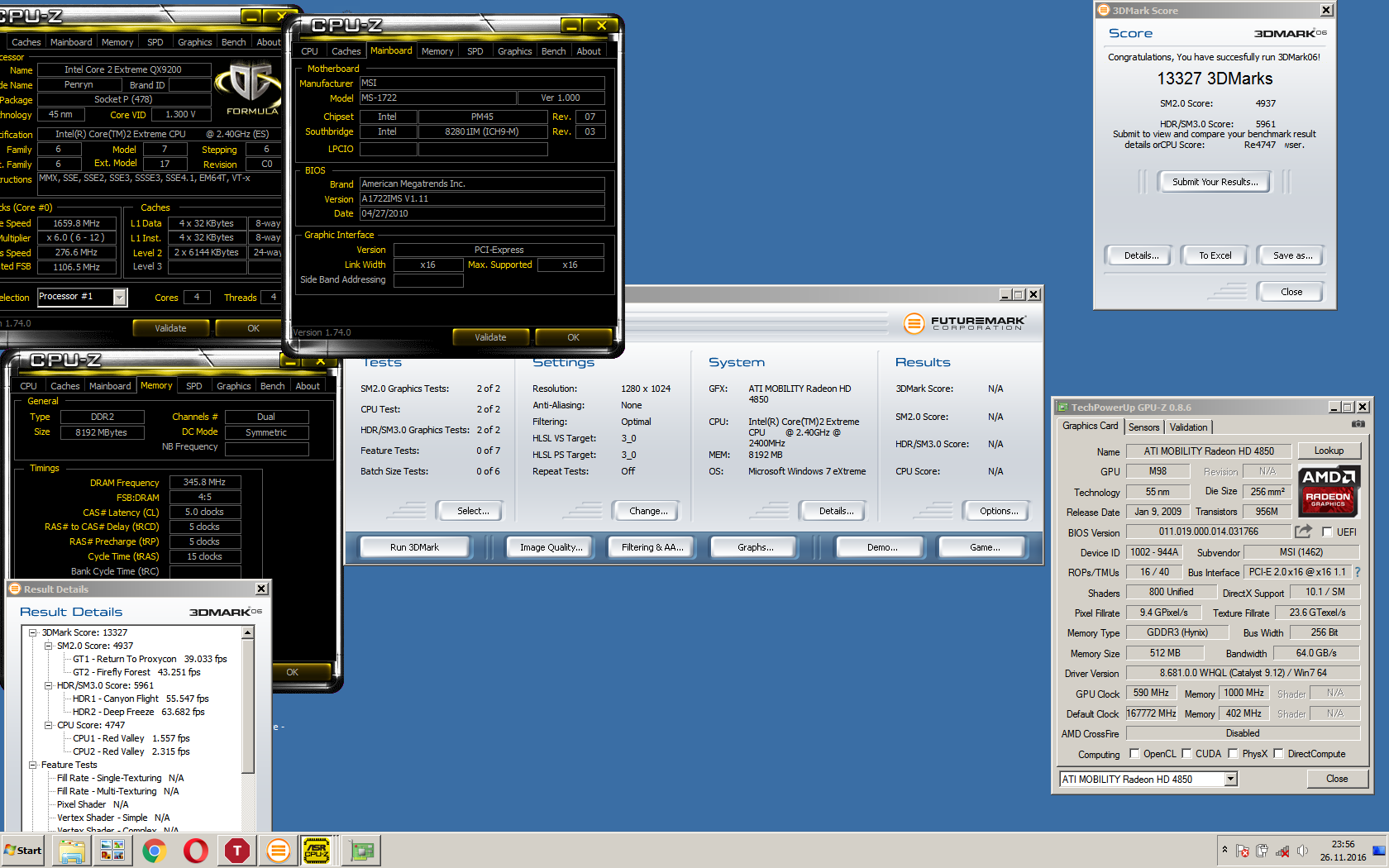Open the power plug tray icon
This screenshot has height=868, width=1389.
[1263, 851]
